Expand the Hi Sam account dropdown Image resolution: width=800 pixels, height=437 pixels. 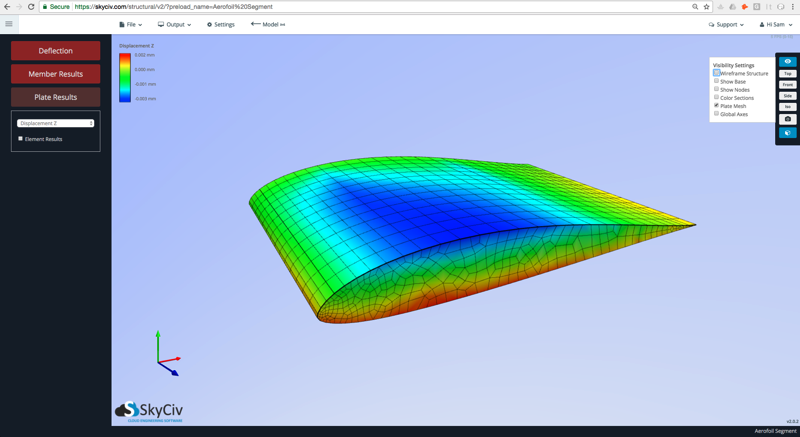tap(776, 24)
